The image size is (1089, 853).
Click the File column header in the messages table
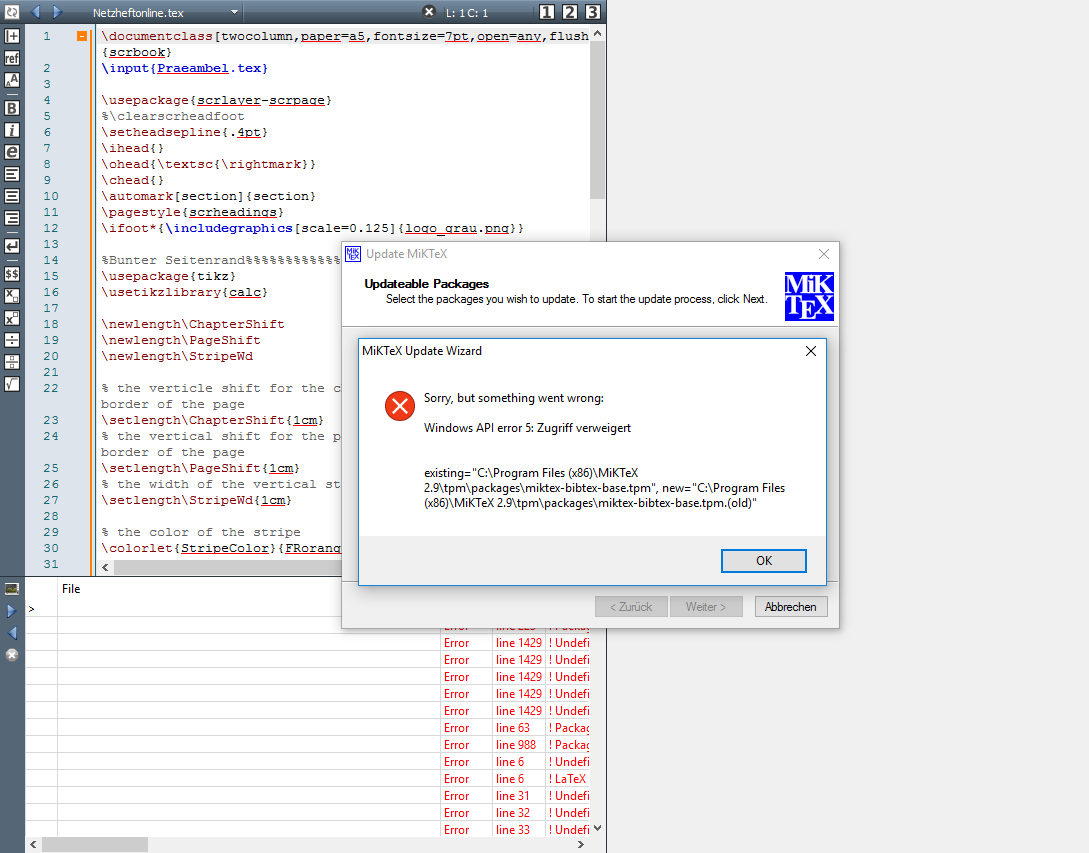click(x=71, y=589)
